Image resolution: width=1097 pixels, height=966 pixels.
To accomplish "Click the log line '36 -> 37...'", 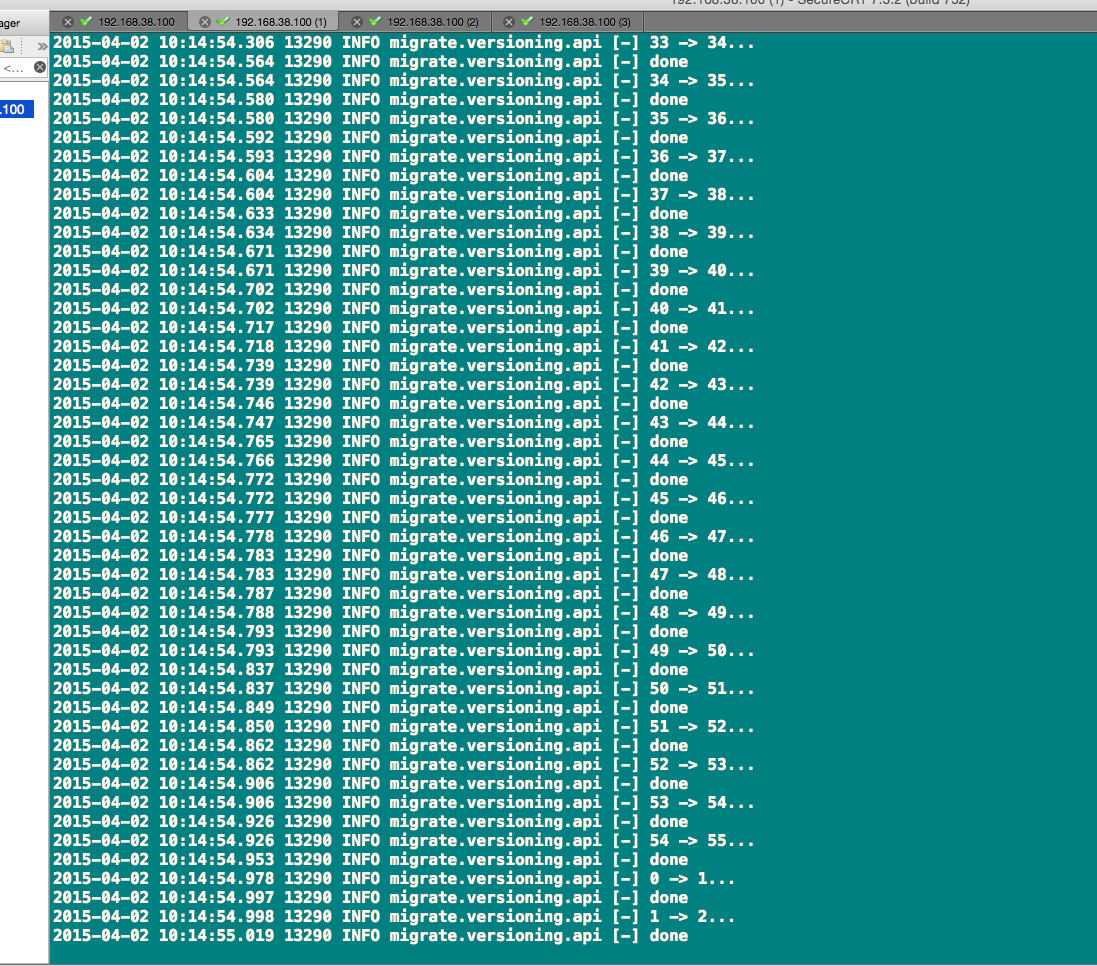I will (x=404, y=157).
